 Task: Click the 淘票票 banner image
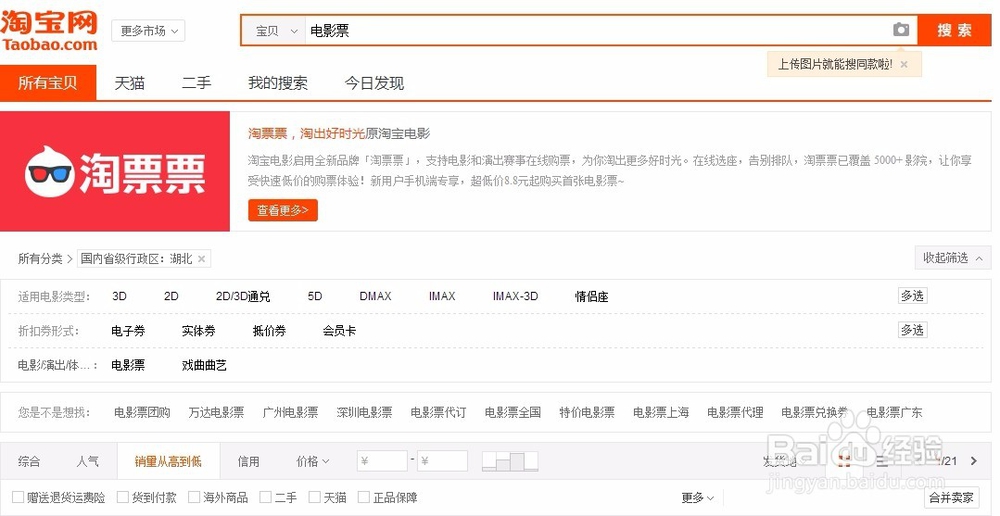point(115,171)
